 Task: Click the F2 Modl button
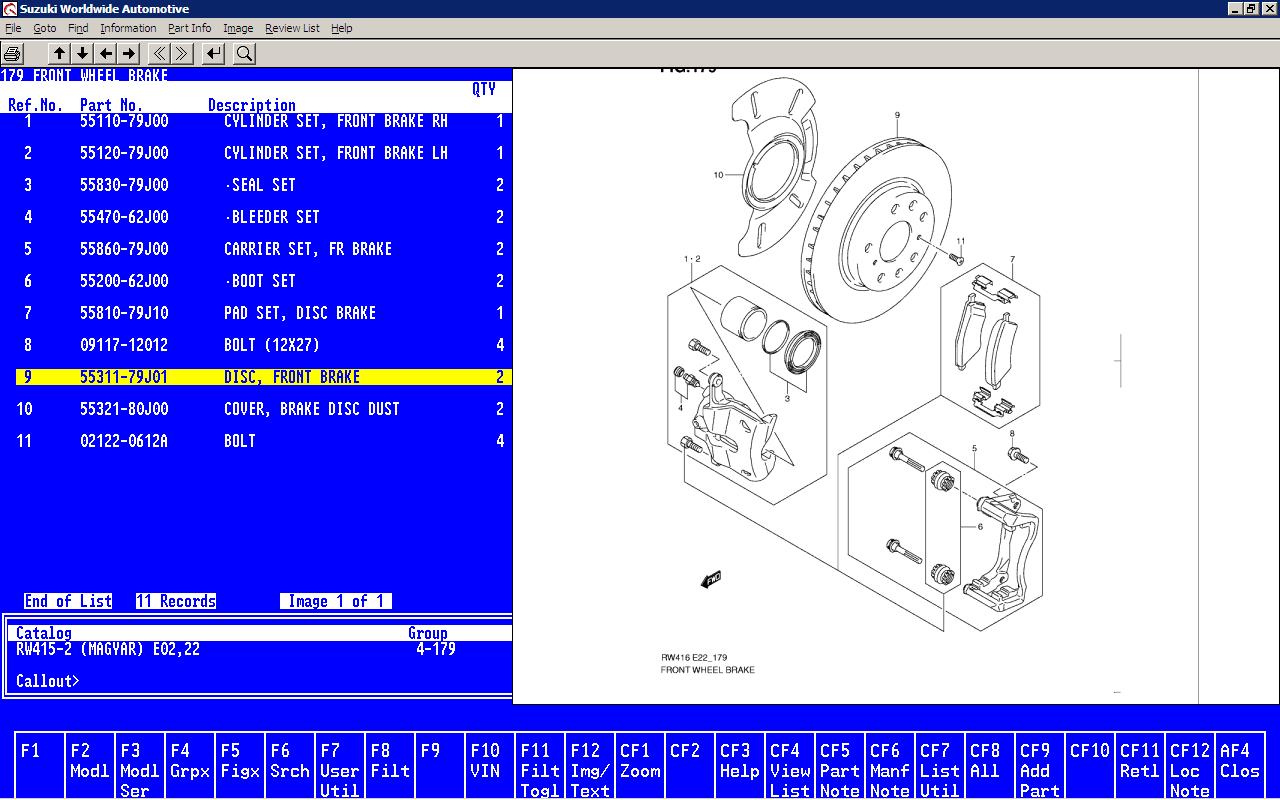coord(90,766)
